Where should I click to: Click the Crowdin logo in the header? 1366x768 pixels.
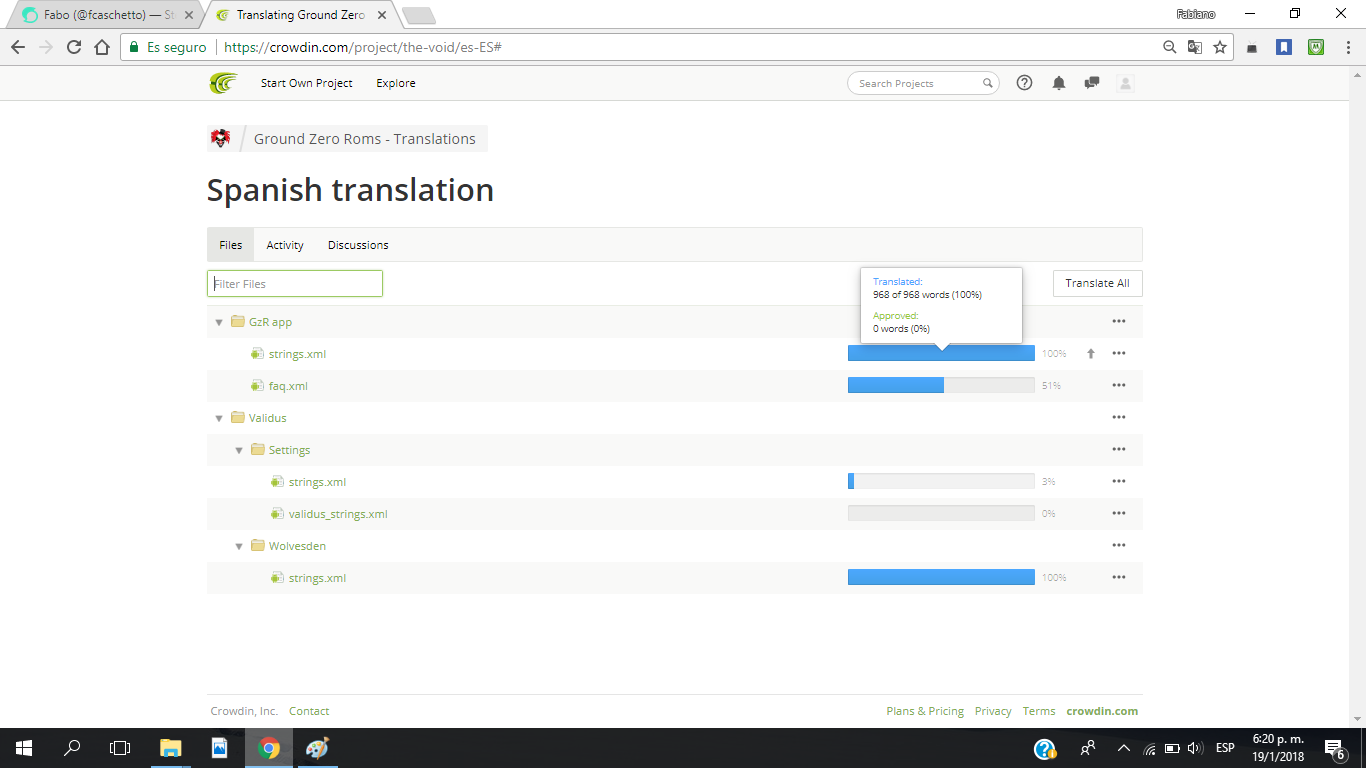tap(223, 83)
